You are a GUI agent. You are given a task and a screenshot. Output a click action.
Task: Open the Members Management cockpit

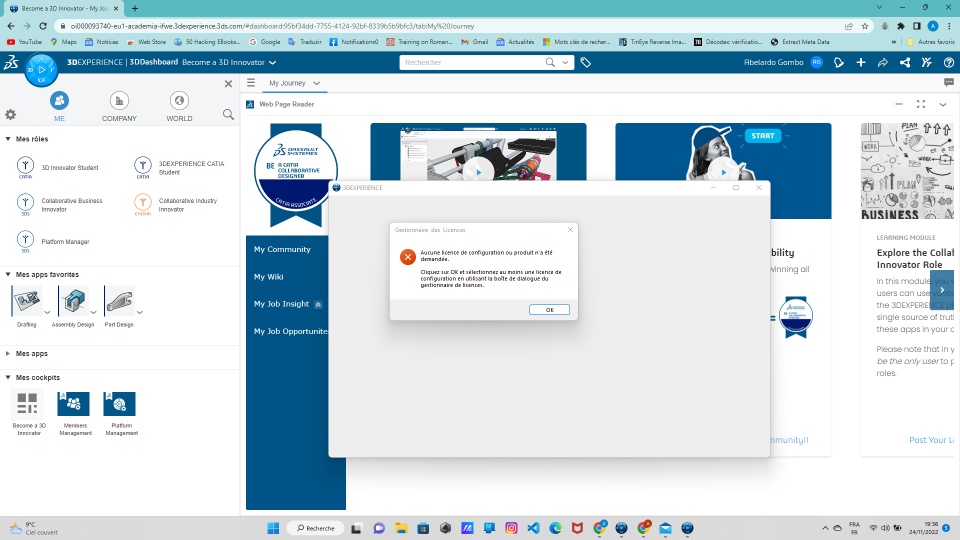[73, 404]
